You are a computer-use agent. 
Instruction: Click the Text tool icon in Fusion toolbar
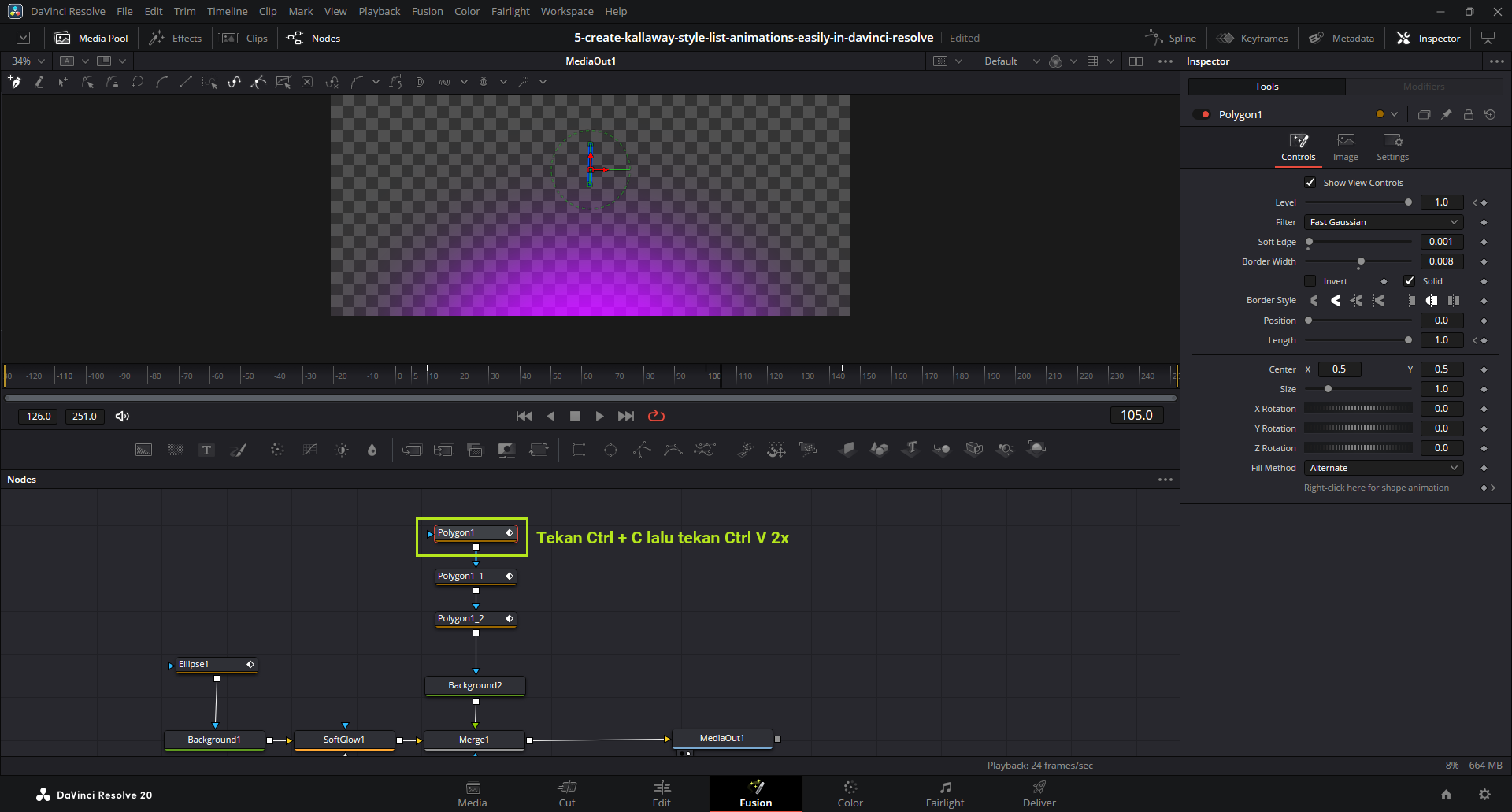206,450
